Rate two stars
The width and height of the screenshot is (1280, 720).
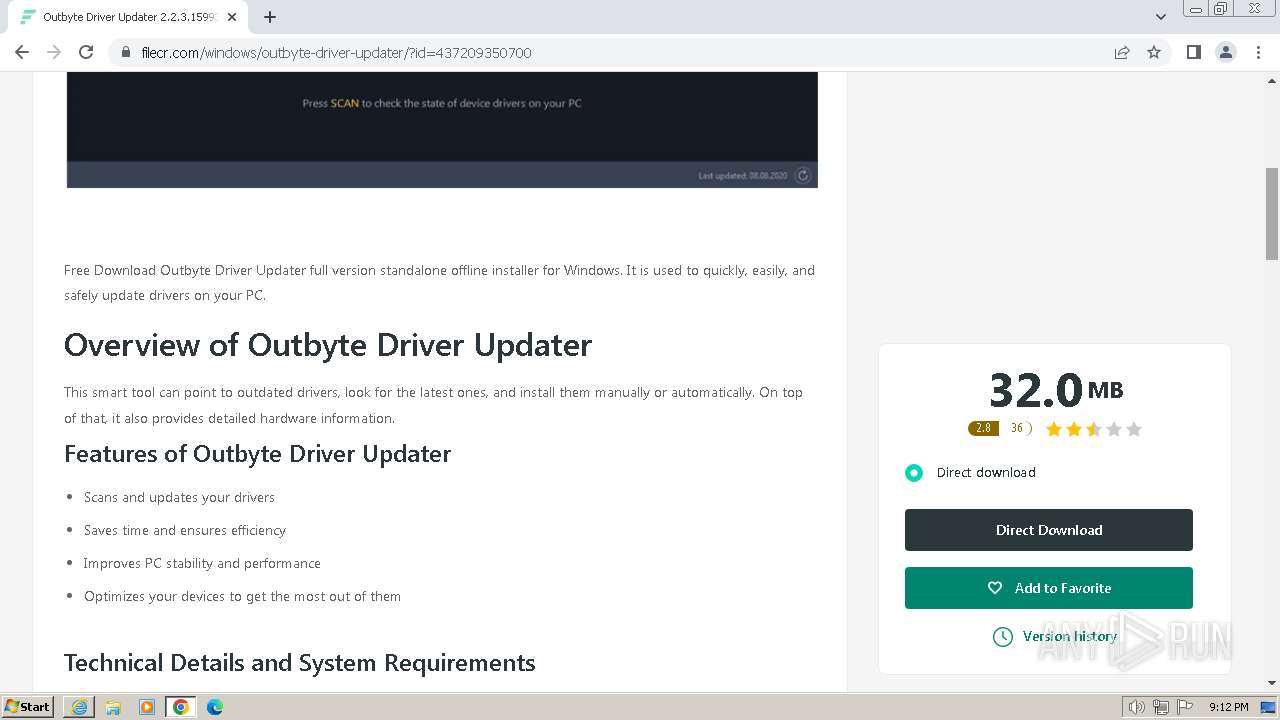[x=1074, y=429]
